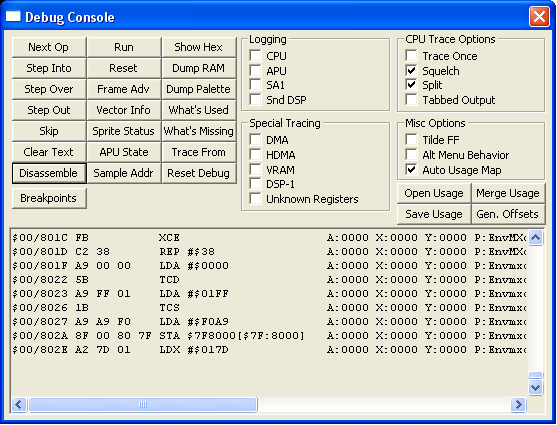This screenshot has height=425, width=557.
Task: Open the Breakpoints dialog
Action: coord(49,198)
